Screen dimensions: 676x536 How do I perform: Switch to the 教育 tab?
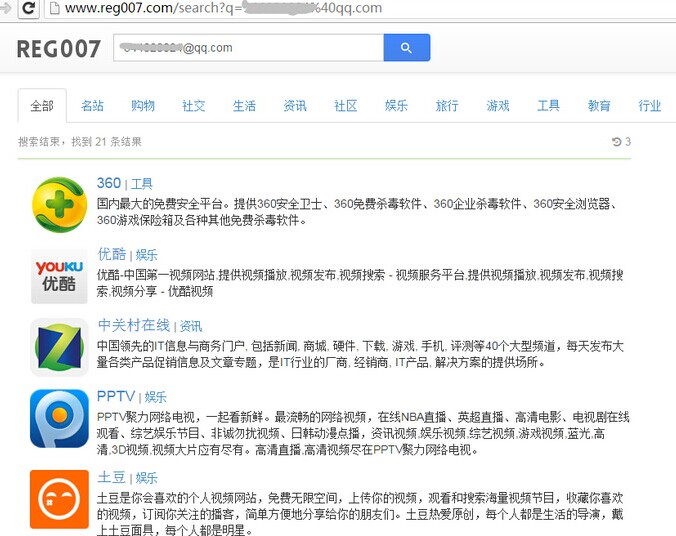pos(599,106)
